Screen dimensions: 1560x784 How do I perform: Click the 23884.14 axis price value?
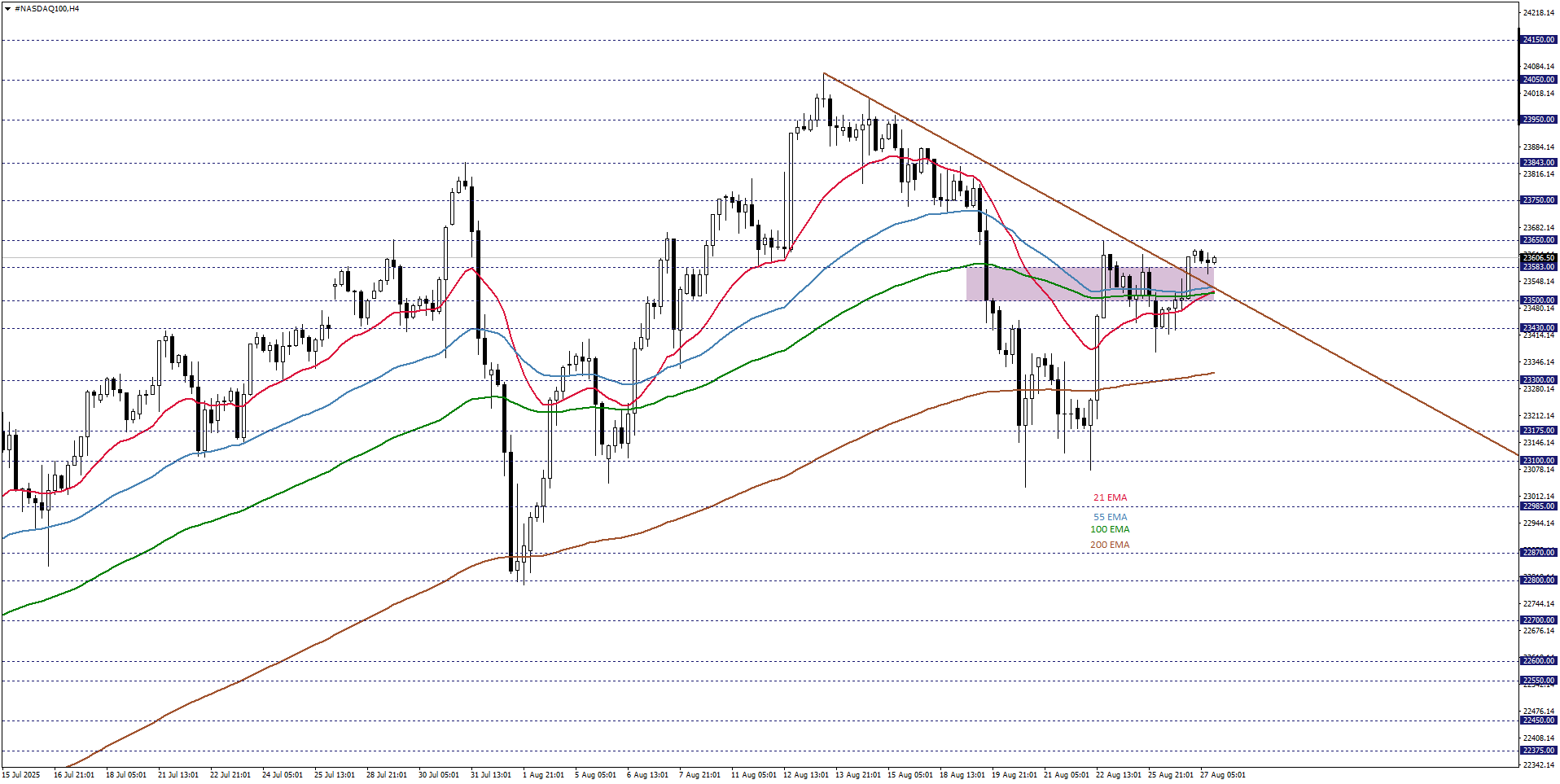click(x=1538, y=147)
